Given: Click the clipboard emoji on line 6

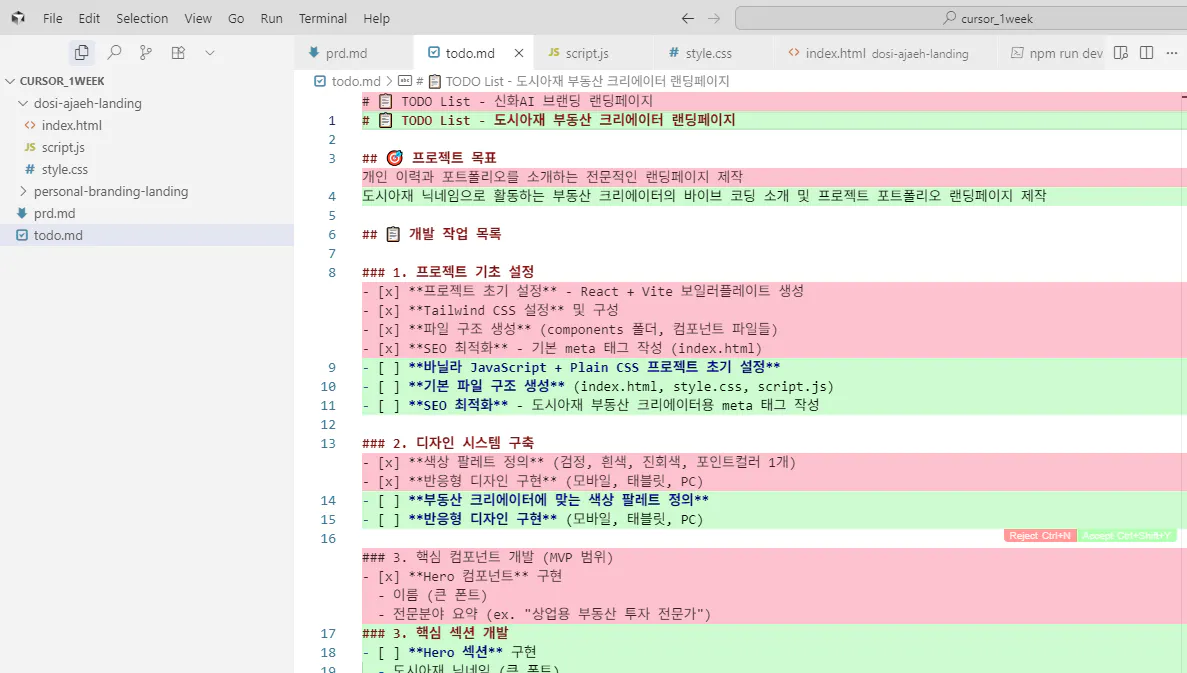Looking at the screenshot, I should [393, 234].
